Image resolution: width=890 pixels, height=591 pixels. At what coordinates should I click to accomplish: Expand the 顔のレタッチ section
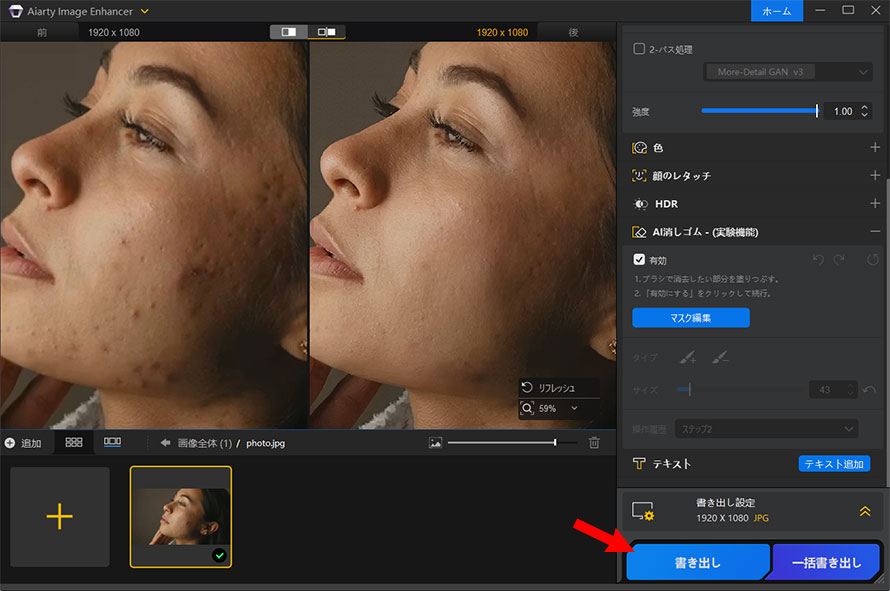pos(874,175)
